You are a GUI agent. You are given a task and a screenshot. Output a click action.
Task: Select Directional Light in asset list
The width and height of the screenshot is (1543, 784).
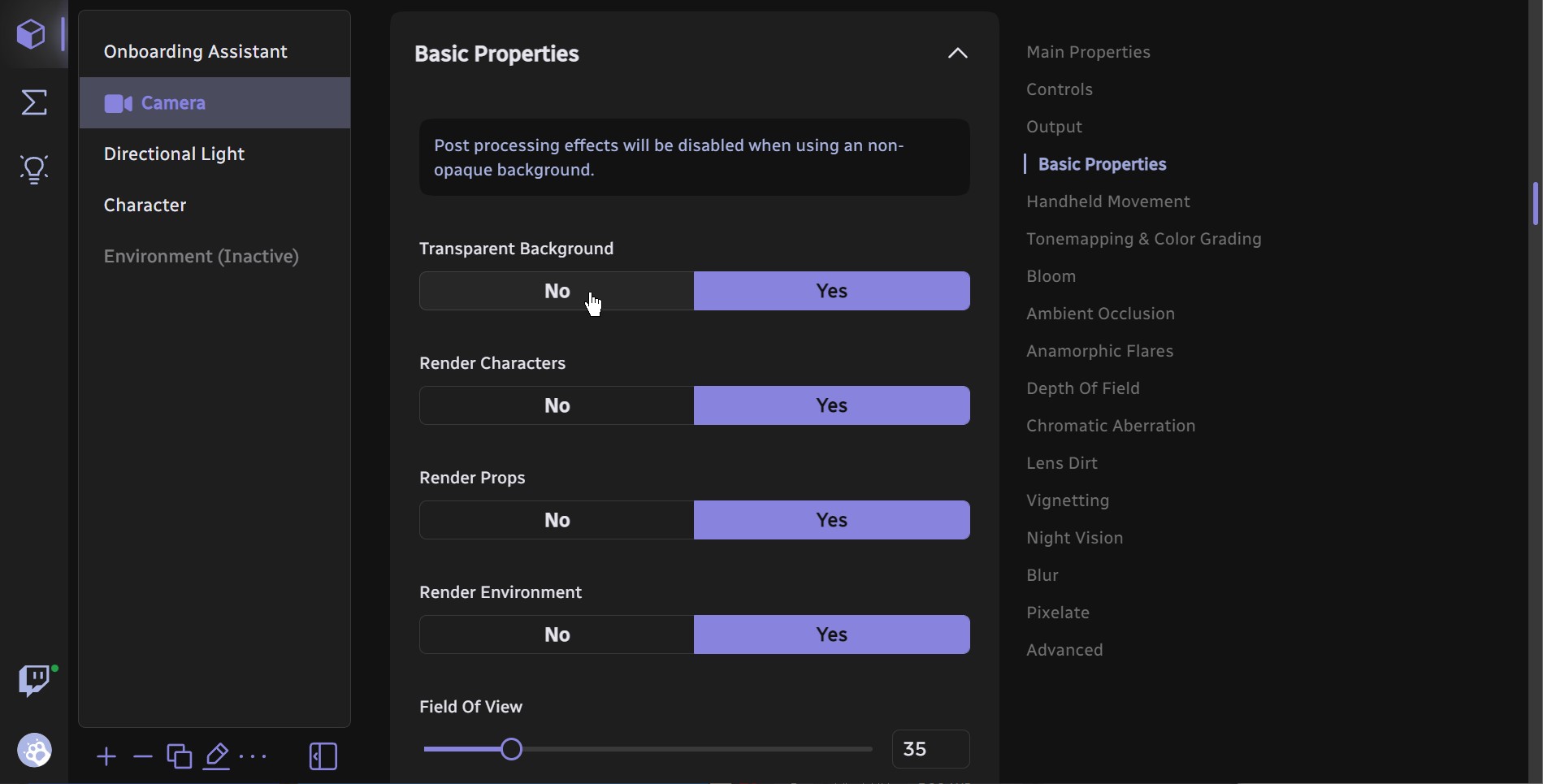(174, 154)
